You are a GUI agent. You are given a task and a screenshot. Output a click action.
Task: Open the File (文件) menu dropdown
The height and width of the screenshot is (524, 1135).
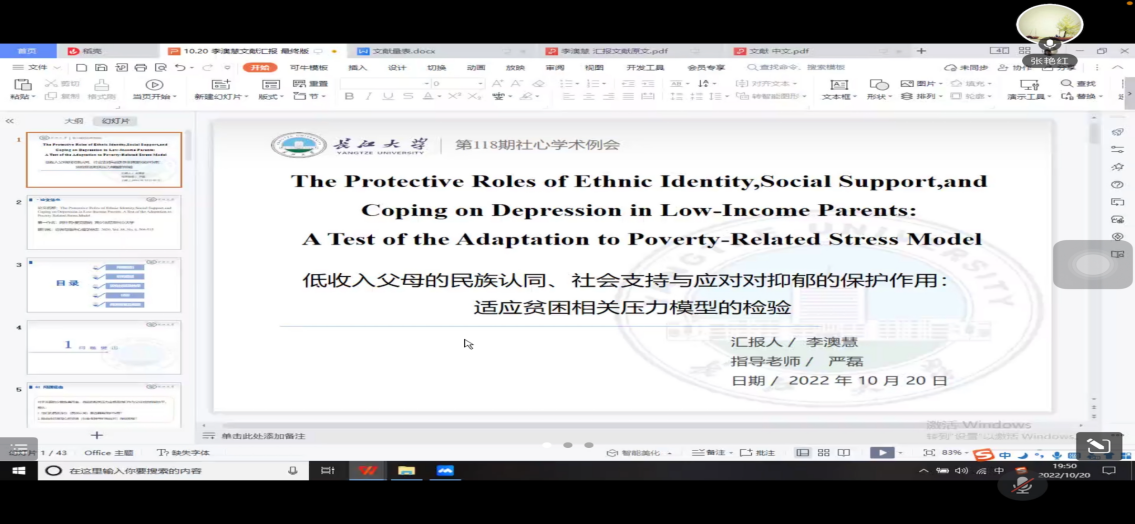pos(38,67)
